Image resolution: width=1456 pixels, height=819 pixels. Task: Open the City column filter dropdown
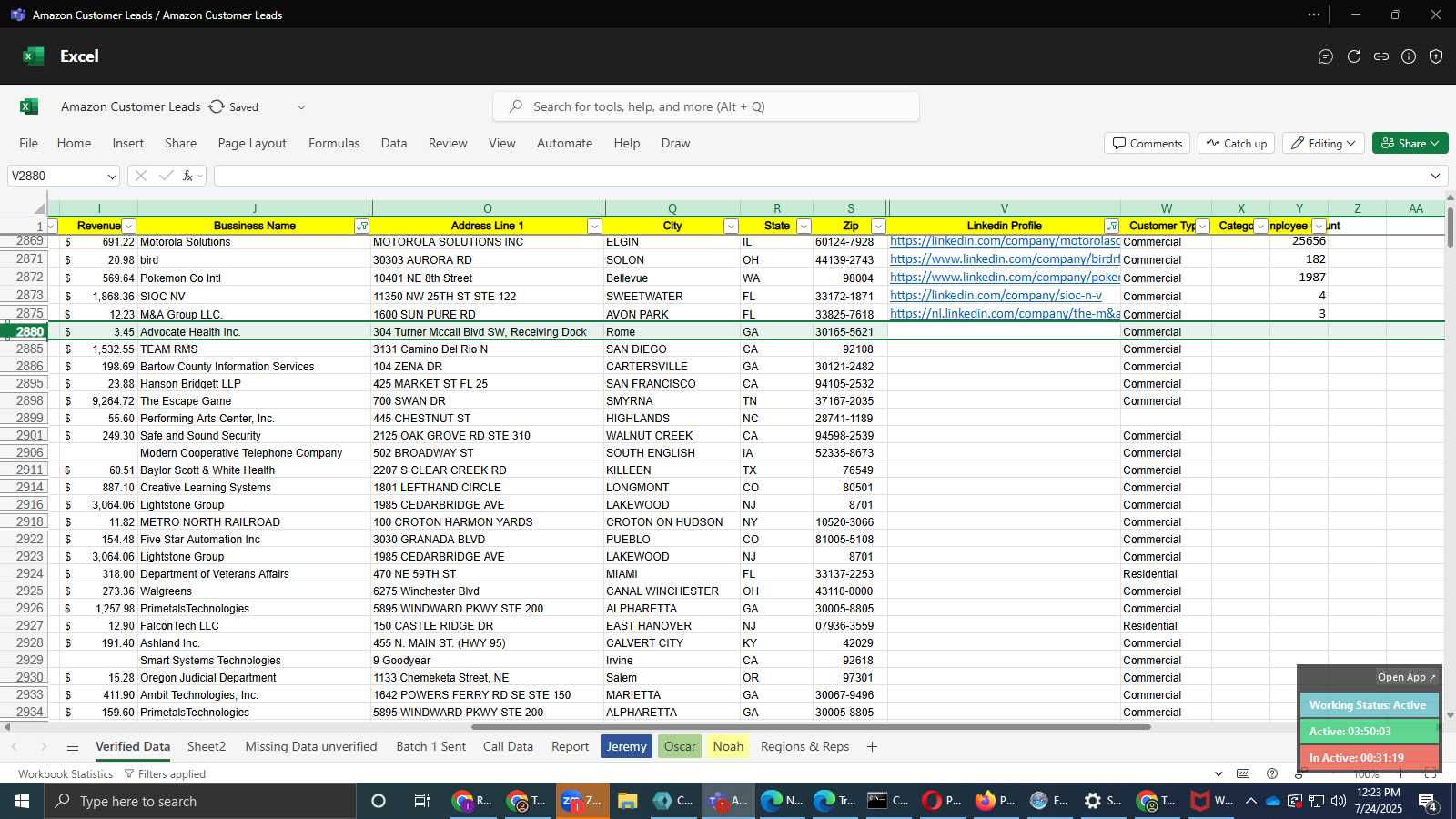731,226
